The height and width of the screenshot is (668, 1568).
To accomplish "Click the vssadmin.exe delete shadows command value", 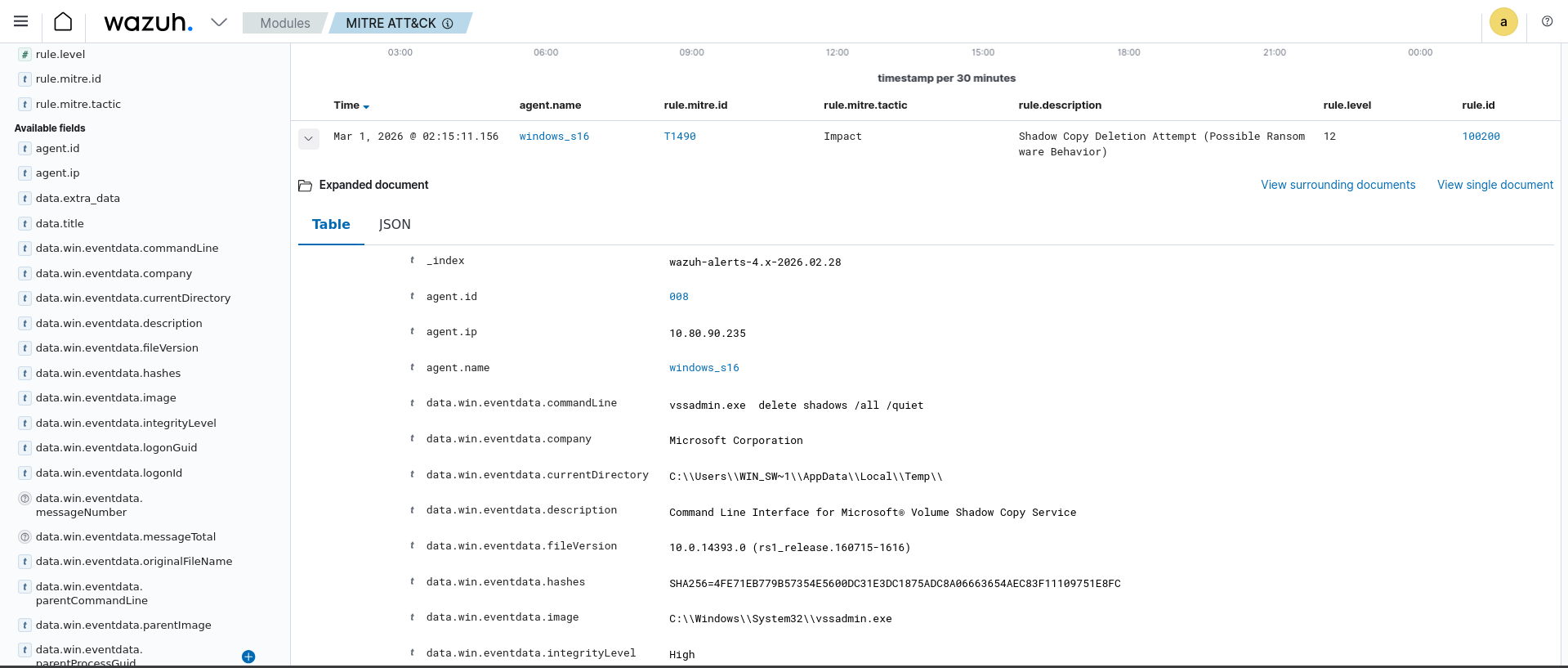I will click(796, 406).
